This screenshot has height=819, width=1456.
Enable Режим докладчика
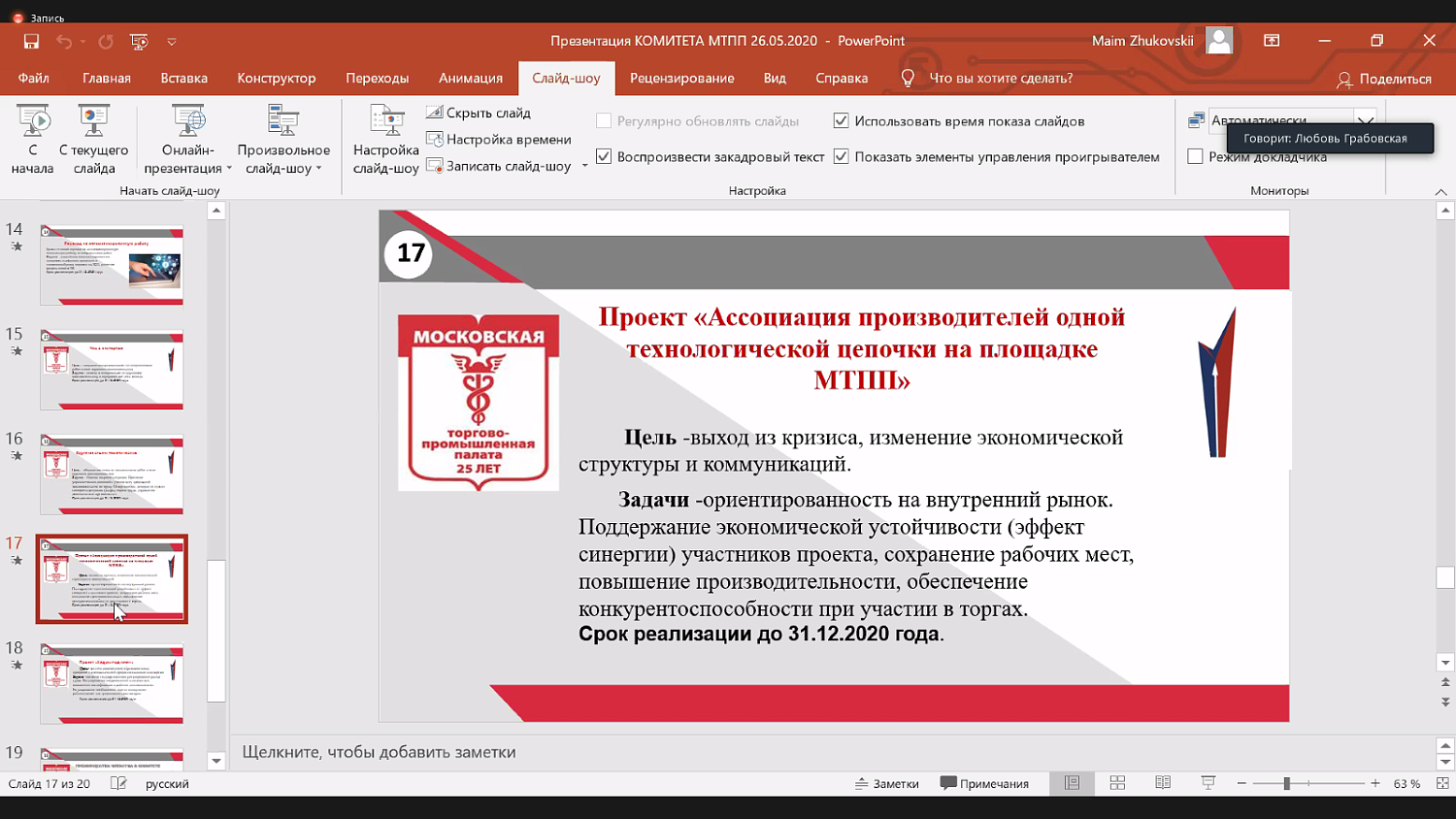(1196, 156)
